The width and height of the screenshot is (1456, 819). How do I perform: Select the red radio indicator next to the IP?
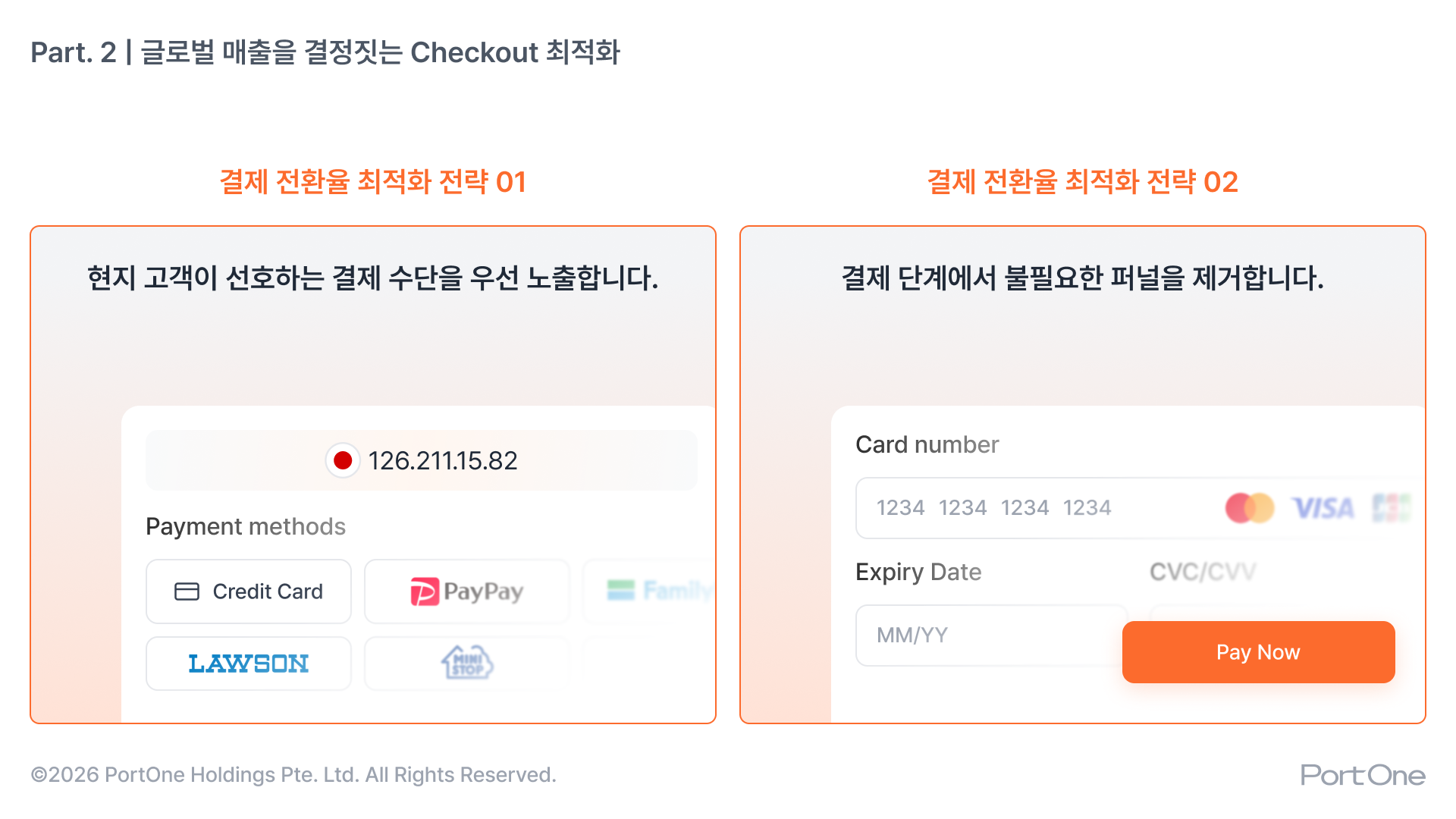pos(343,460)
